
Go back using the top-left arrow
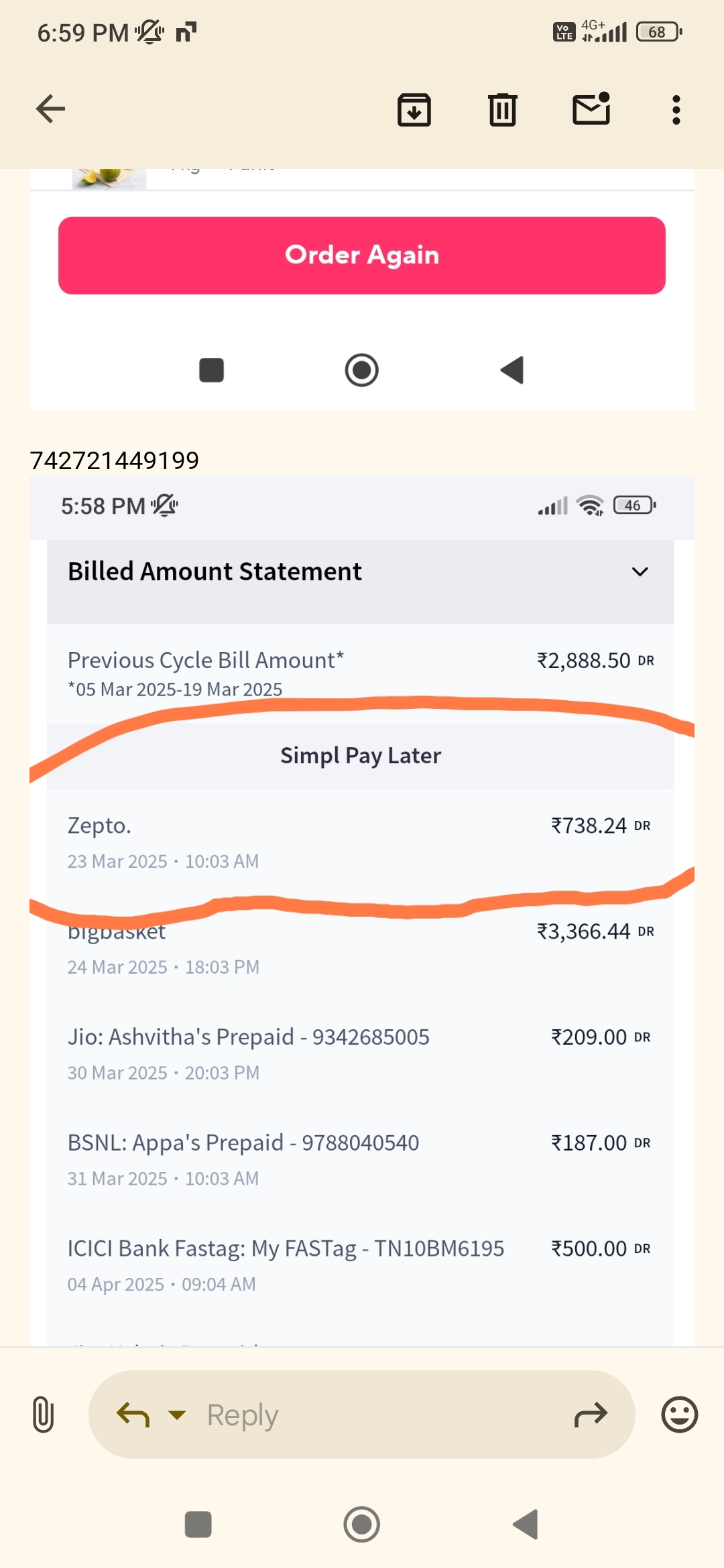pyautogui.click(x=51, y=109)
